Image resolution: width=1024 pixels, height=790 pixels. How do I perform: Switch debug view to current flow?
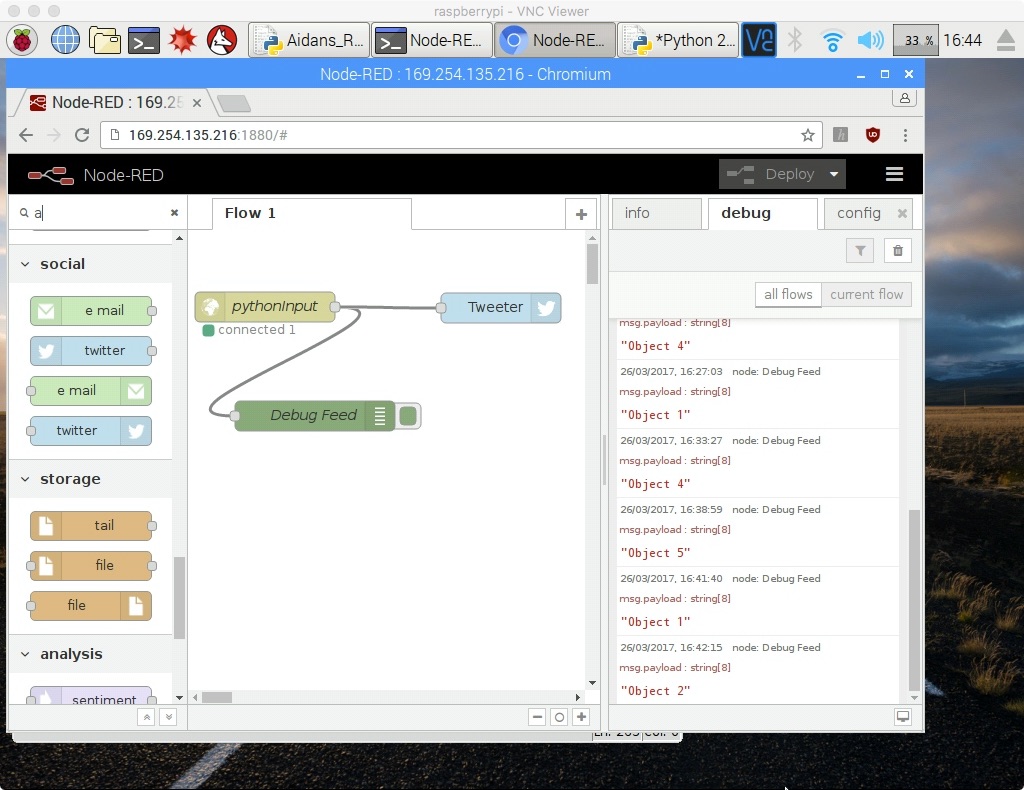point(866,294)
